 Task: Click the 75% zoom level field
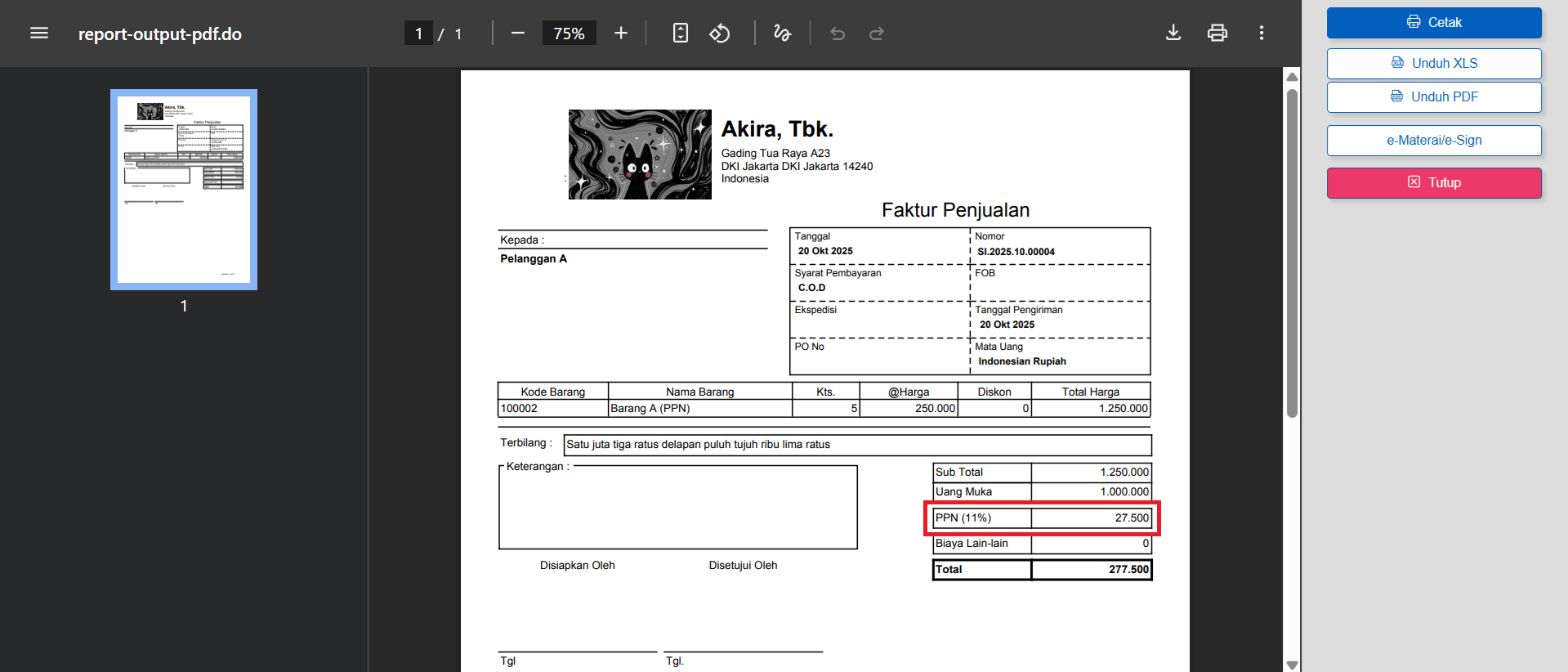point(569,34)
